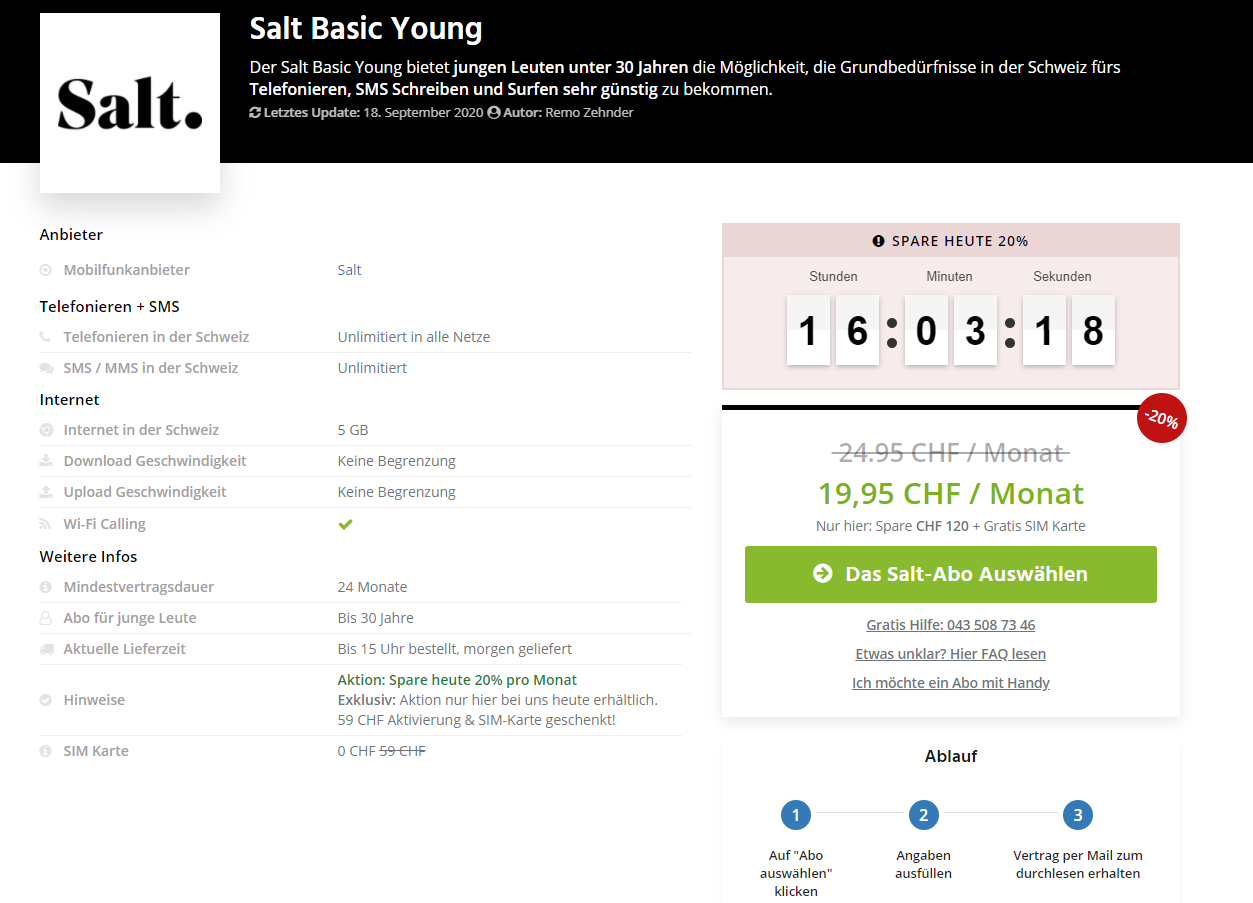
Task: Open the Hier FAQ lesen link
Action: pyautogui.click(x=950, y=654)
